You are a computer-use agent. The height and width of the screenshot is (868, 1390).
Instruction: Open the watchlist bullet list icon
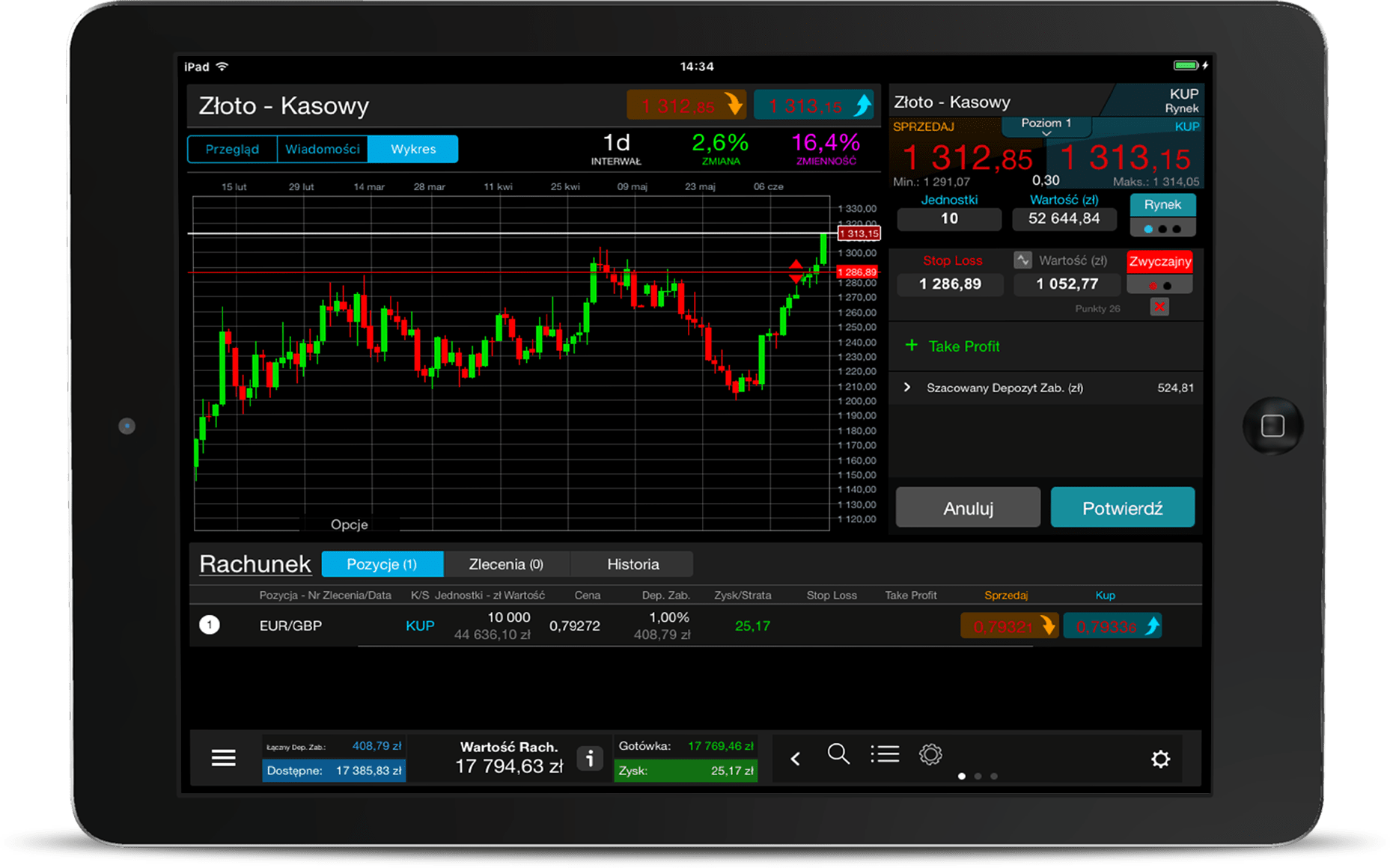point(885,754)
